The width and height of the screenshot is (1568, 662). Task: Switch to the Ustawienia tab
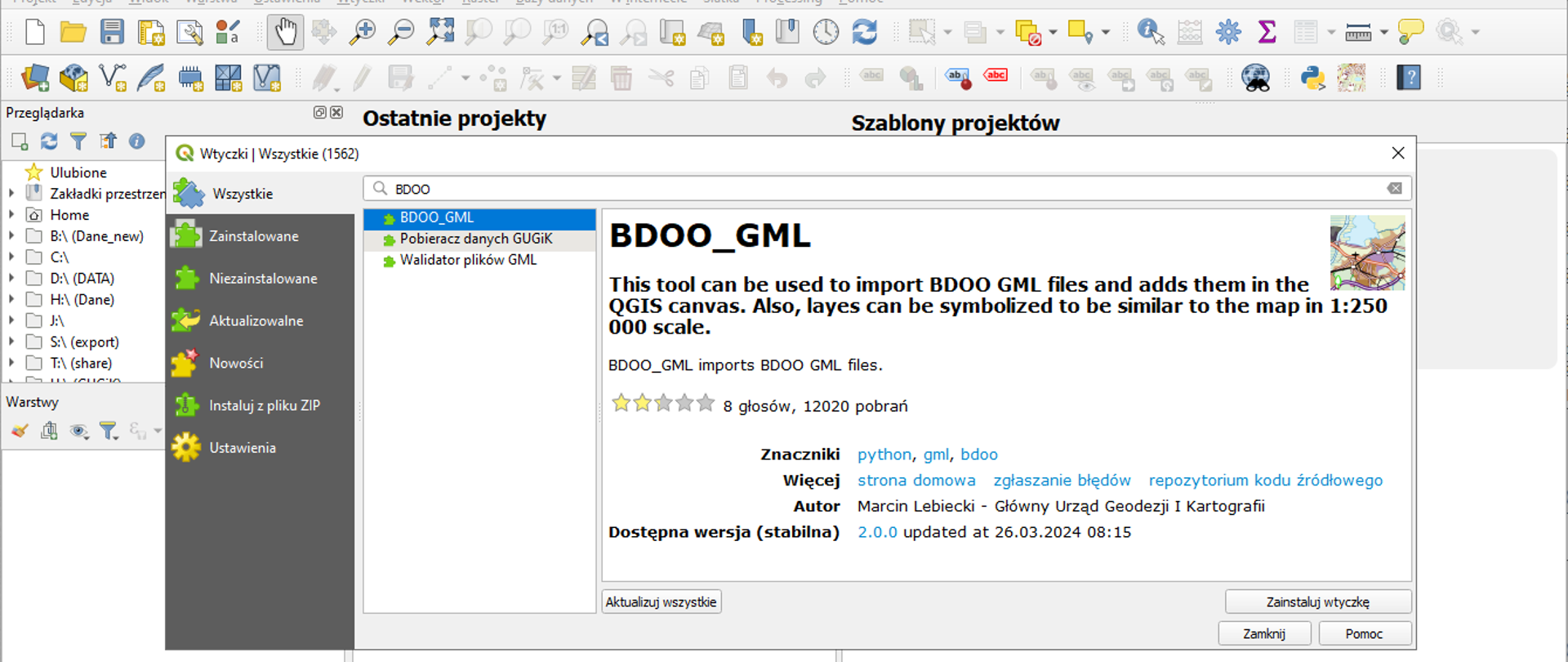(242, 448)
